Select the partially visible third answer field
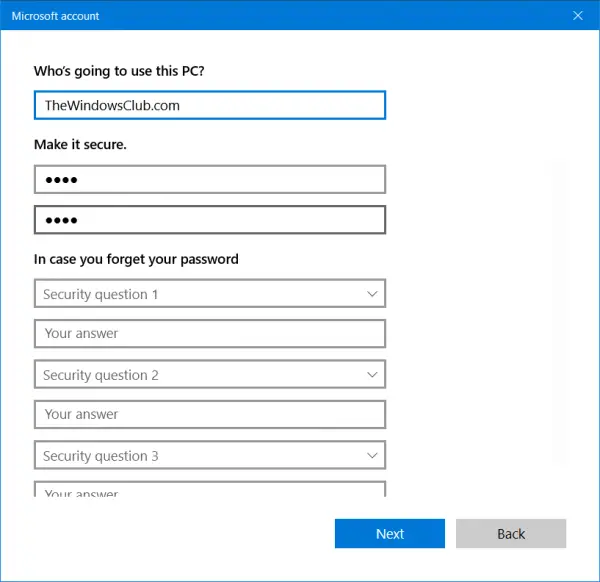 pos(209,490)
